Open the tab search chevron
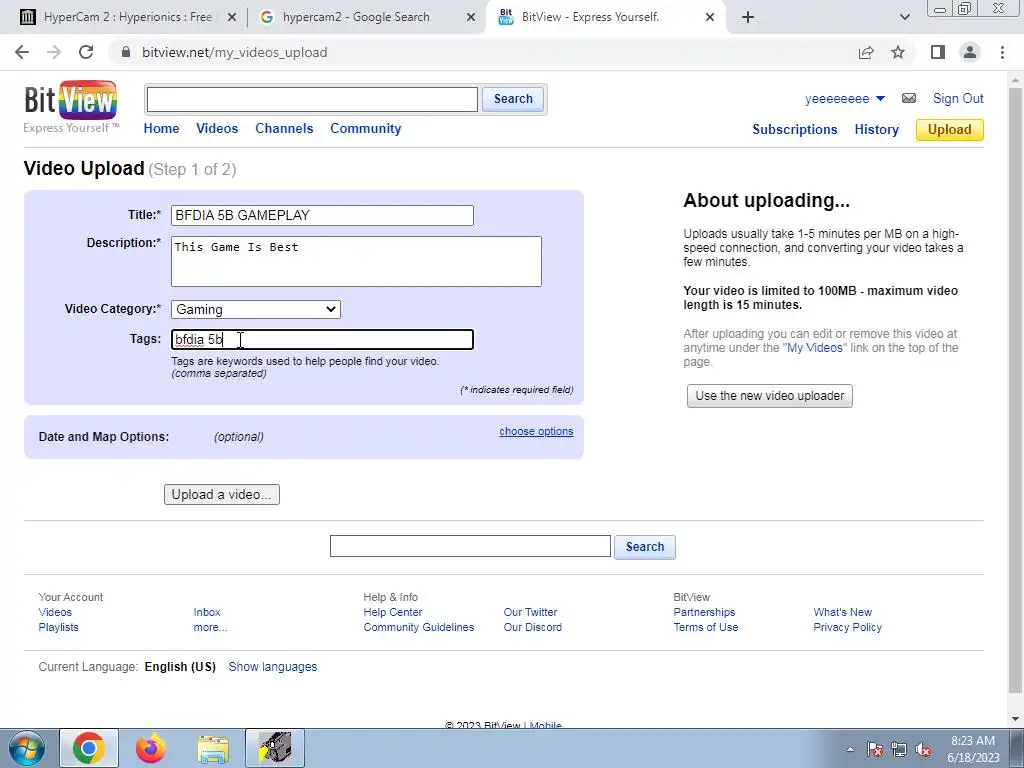The width and height of the screenshot is (1024, 768). pos(904,17)
